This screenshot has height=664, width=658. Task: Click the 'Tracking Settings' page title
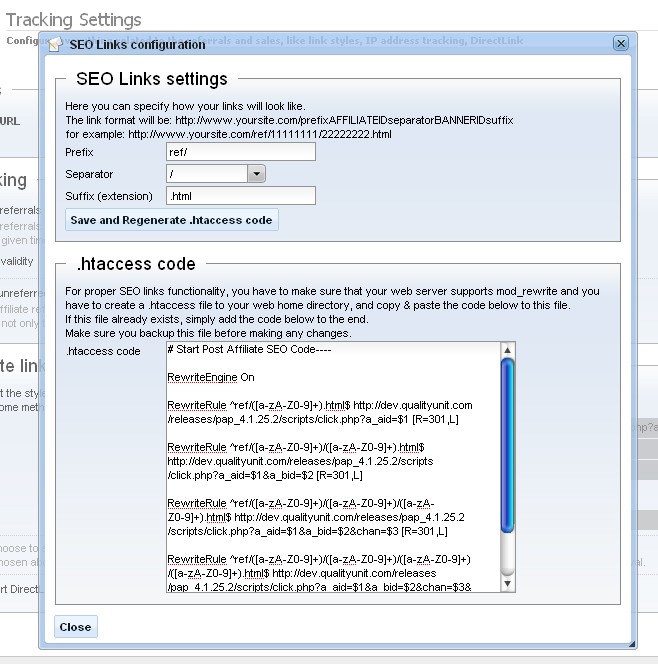click(74, 20)
